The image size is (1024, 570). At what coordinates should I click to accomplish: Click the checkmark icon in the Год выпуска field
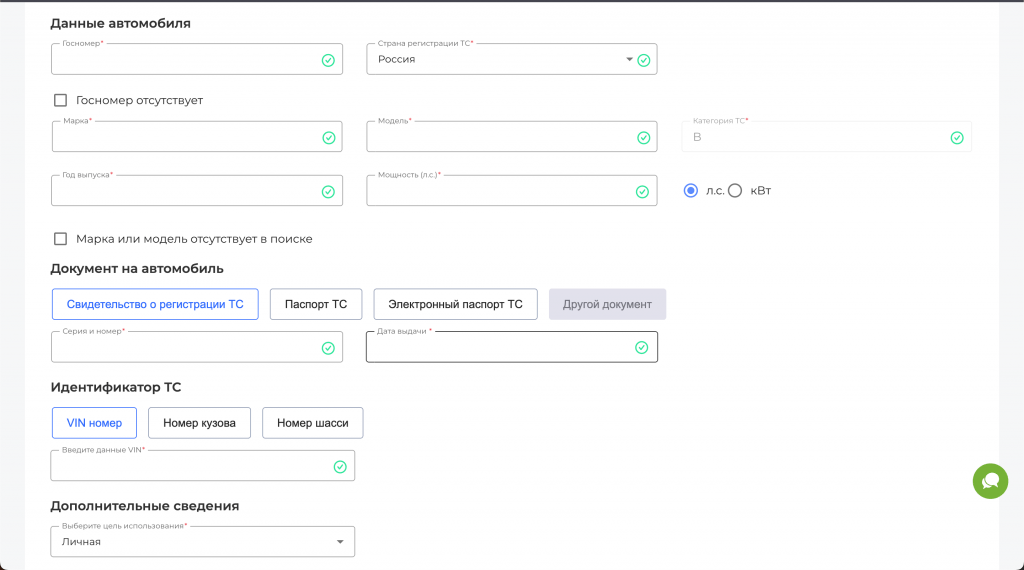(x=328, y=191)
